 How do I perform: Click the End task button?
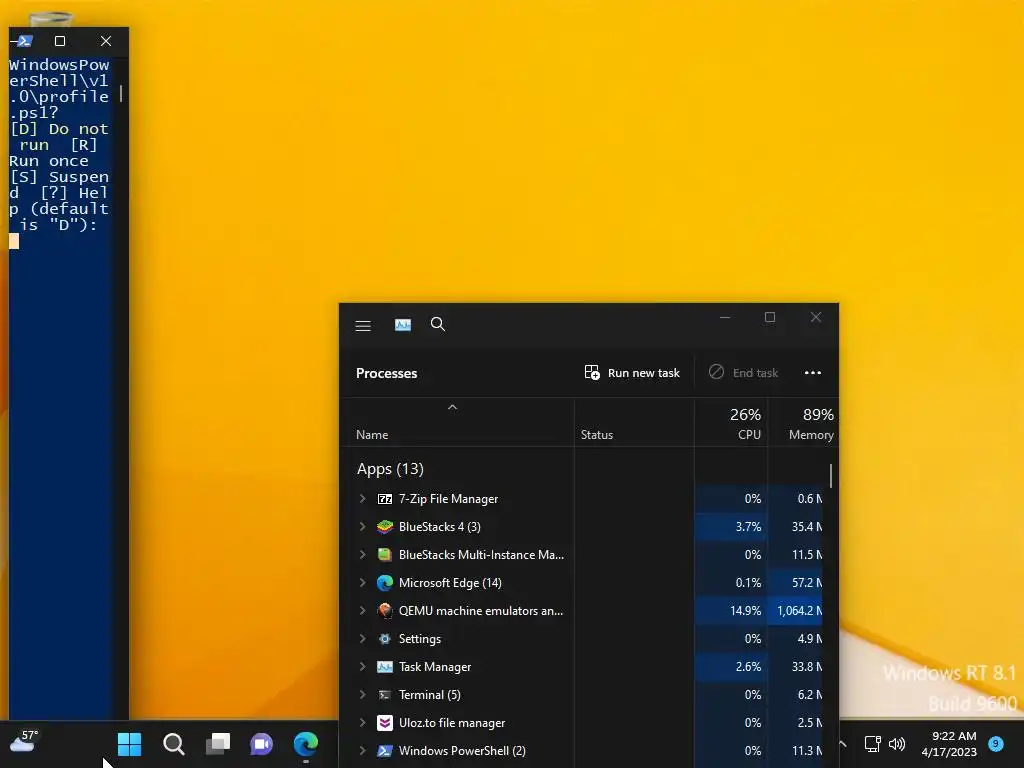point(743,373)
